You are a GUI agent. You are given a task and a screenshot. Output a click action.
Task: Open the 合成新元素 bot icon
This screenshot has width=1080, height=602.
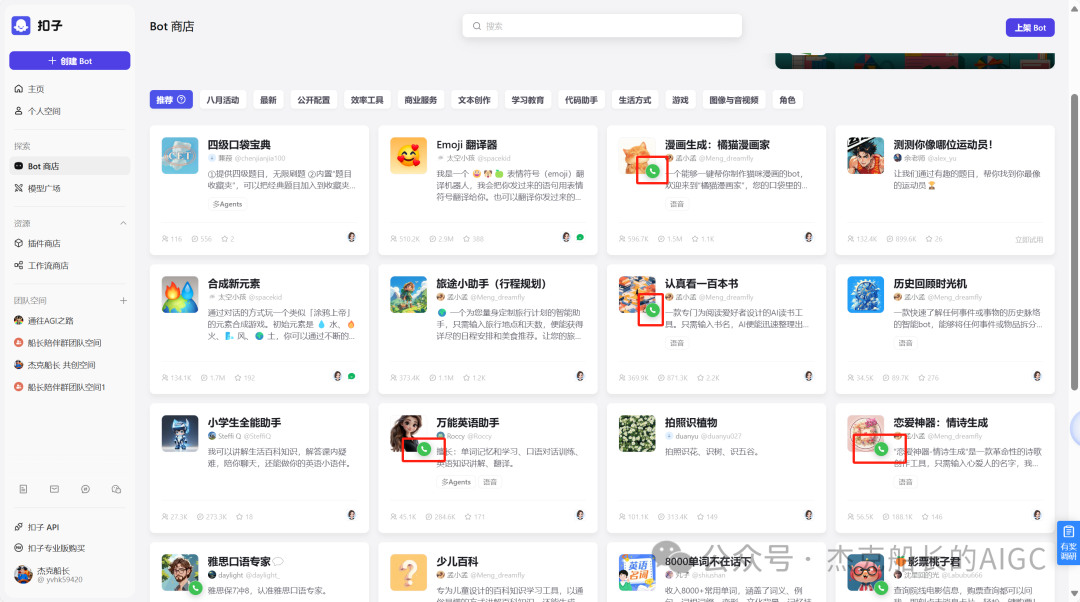pyautogui.click(x=180, y=295)
